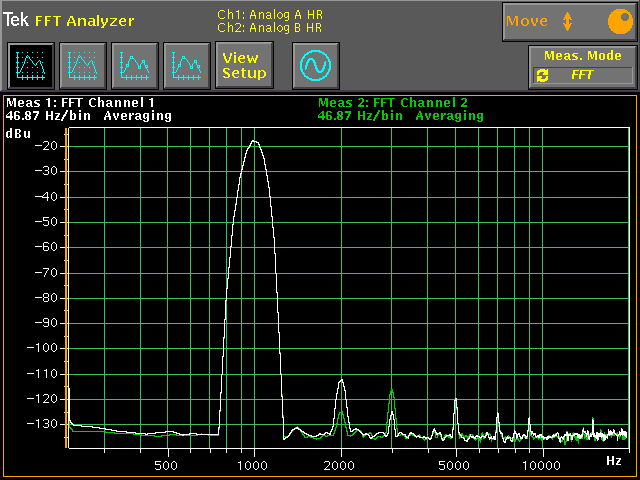
Task: Click the up-down arrow beside Move
Action: tap(568, 21)
